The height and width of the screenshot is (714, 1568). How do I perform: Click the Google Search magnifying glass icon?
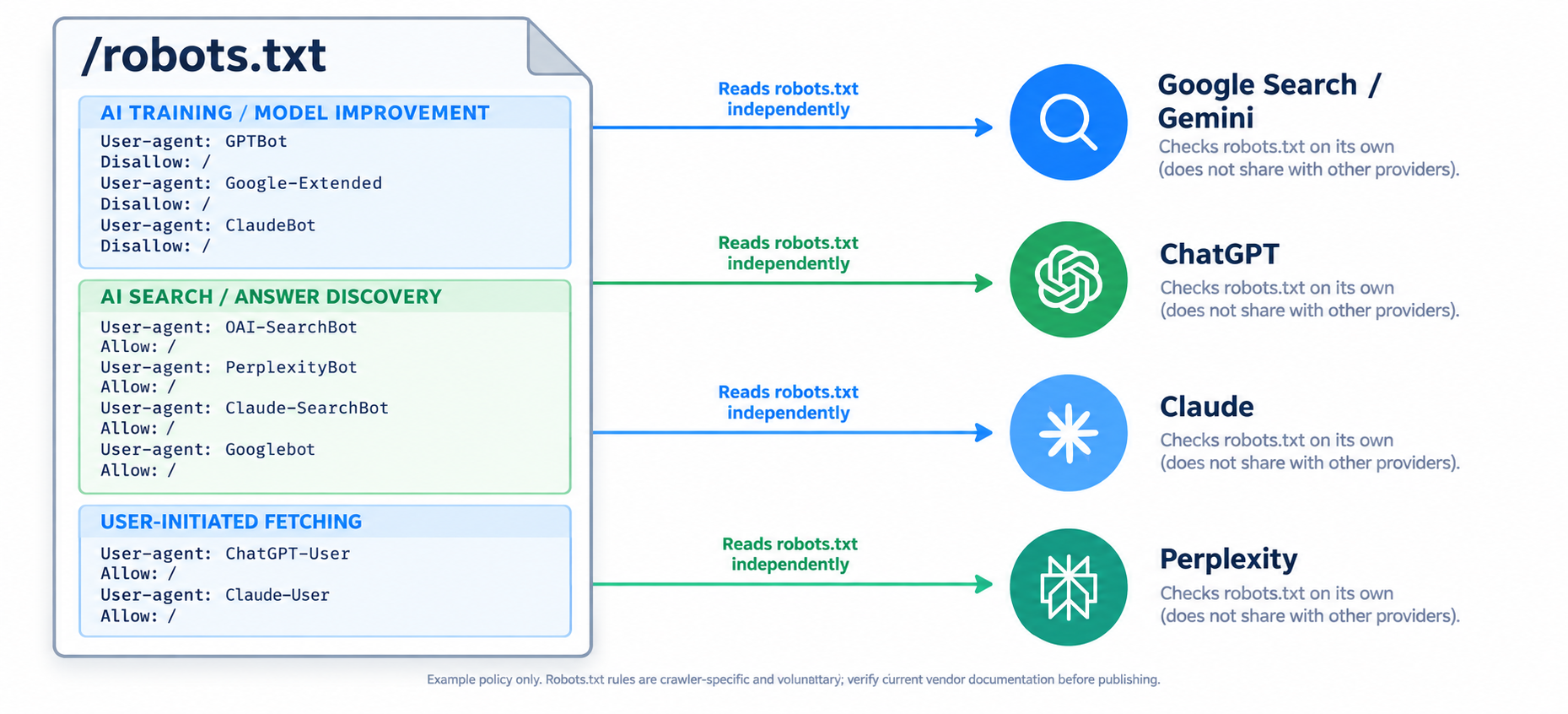(x=1068, y=122)
